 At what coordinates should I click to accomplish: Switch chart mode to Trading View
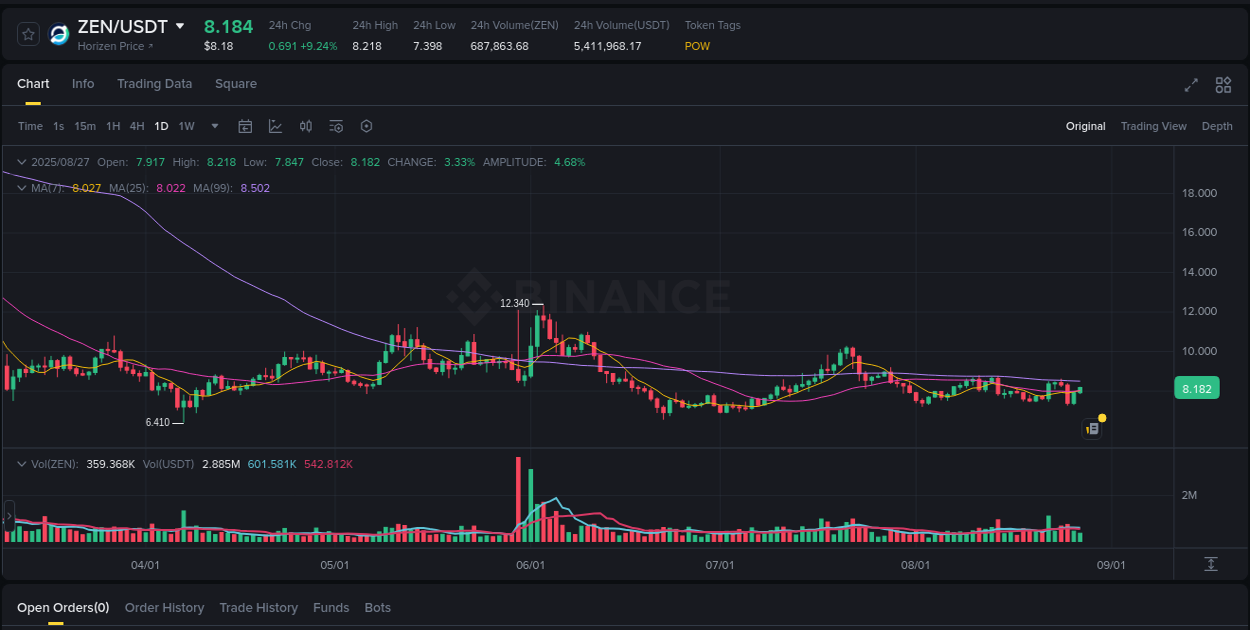[1154, 126]
